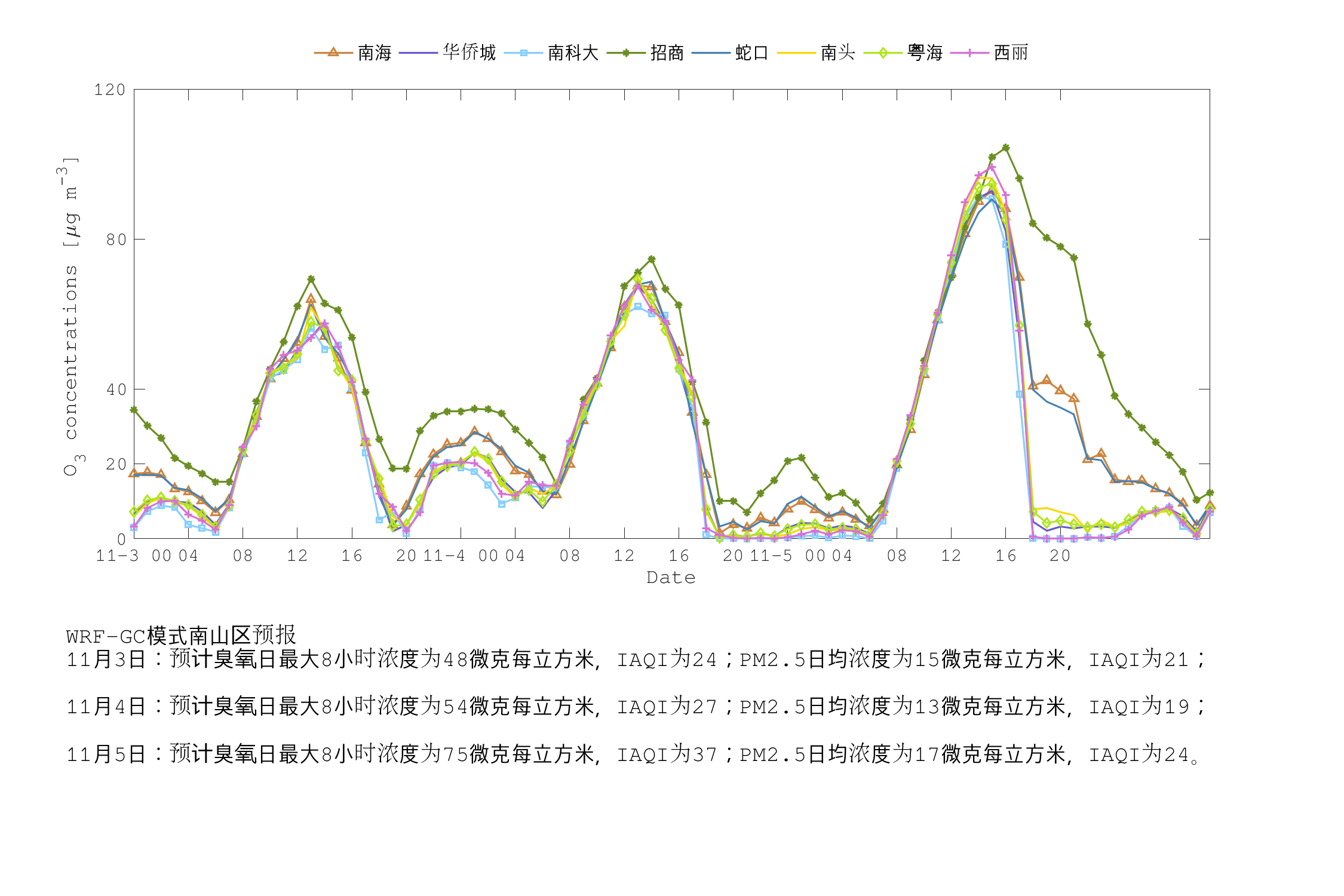The width and height of the screenshot is (1344, 896).
Task: Click the 80 y-axis tick label
Action: [x=116, y=240]
